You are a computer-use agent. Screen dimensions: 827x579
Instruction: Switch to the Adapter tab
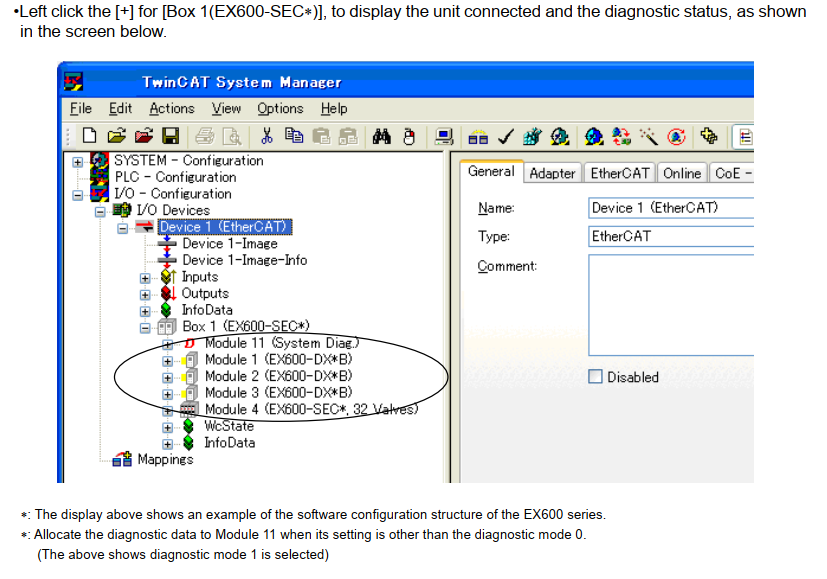click(552, 173)
